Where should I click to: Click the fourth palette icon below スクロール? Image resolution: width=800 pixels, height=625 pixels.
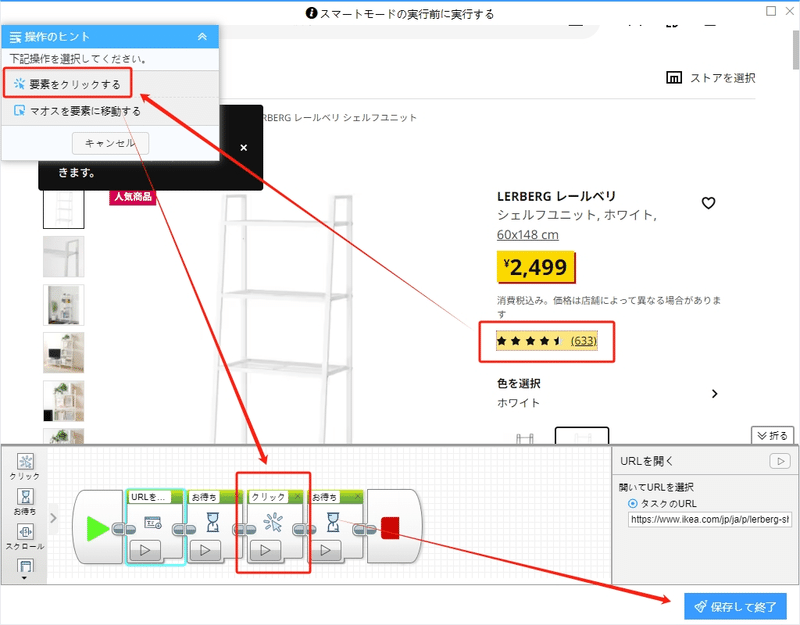tap(25, 566)
